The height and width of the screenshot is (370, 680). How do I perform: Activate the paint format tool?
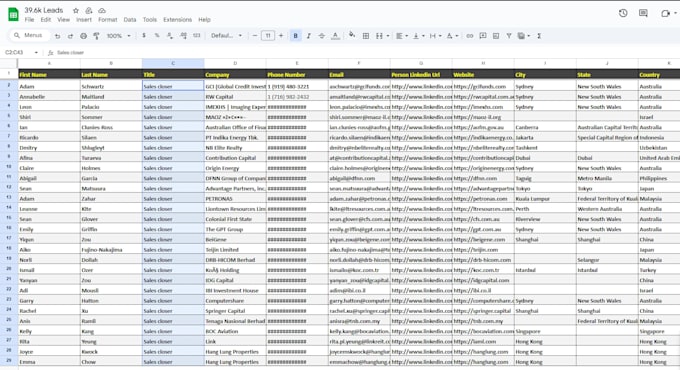[x=96, y=36]
